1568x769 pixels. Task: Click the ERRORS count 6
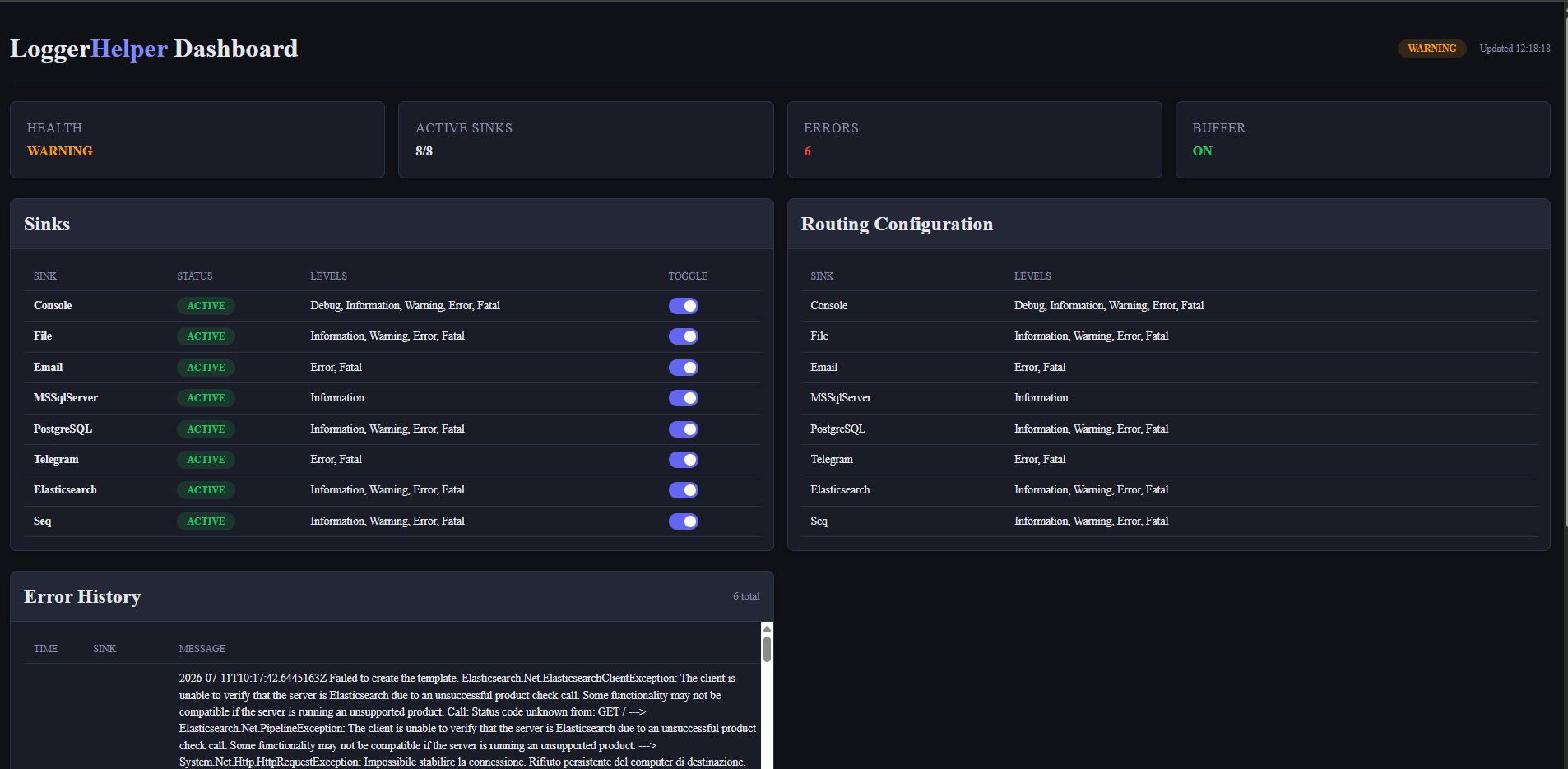click(x=807, y=151)
